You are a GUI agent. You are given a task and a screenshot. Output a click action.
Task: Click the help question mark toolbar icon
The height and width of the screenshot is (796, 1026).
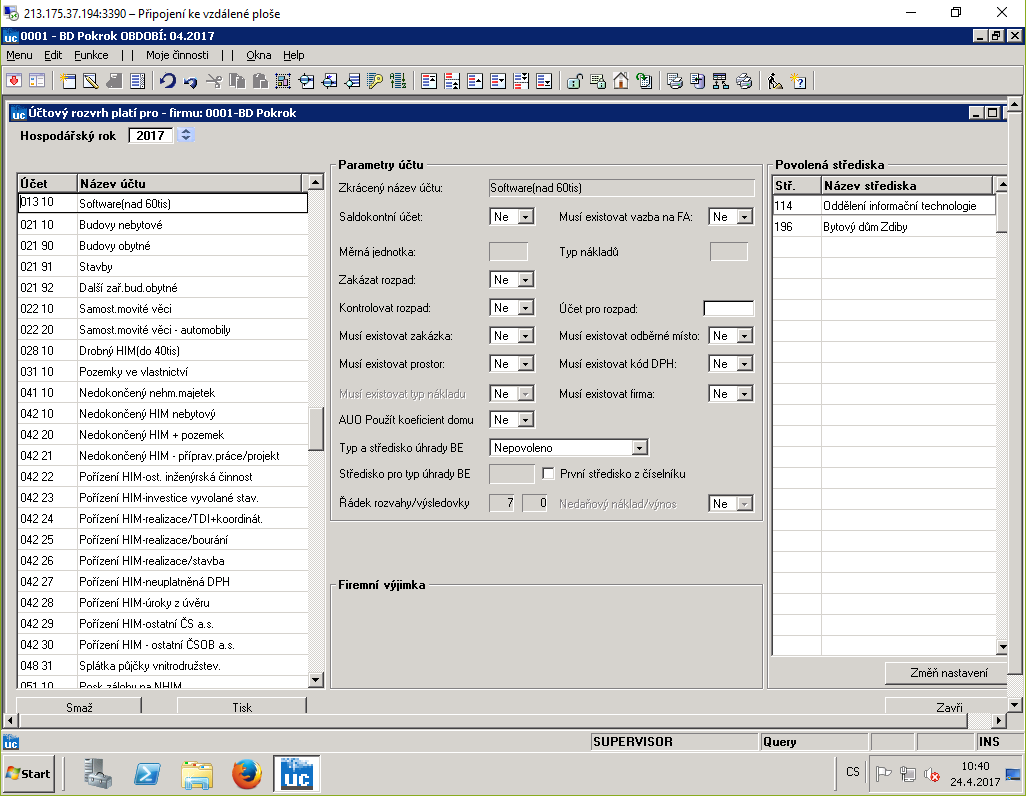pyautogui.click(x=798, y=81)
